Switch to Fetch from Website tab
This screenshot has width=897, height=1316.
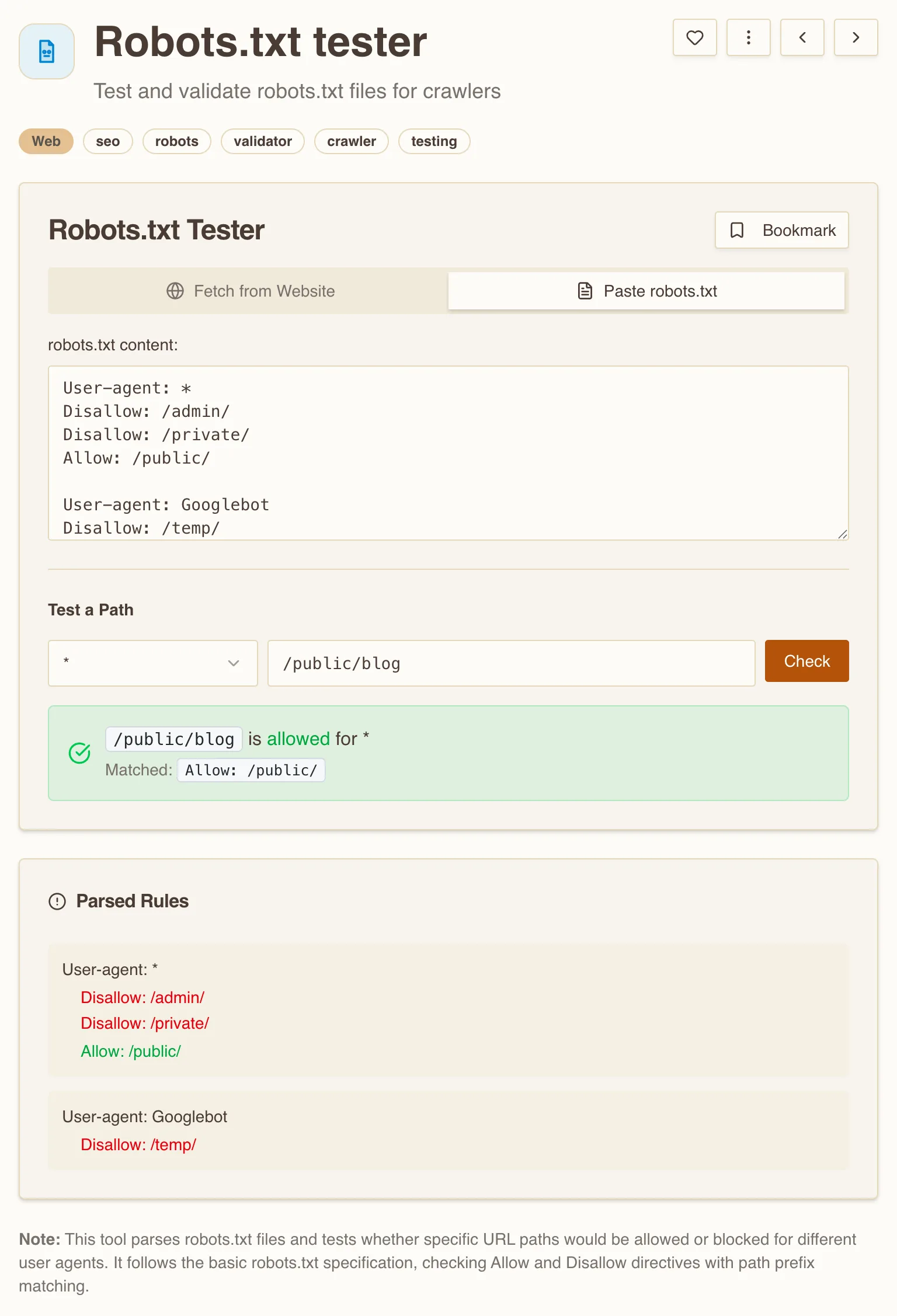tap(250, 291)
